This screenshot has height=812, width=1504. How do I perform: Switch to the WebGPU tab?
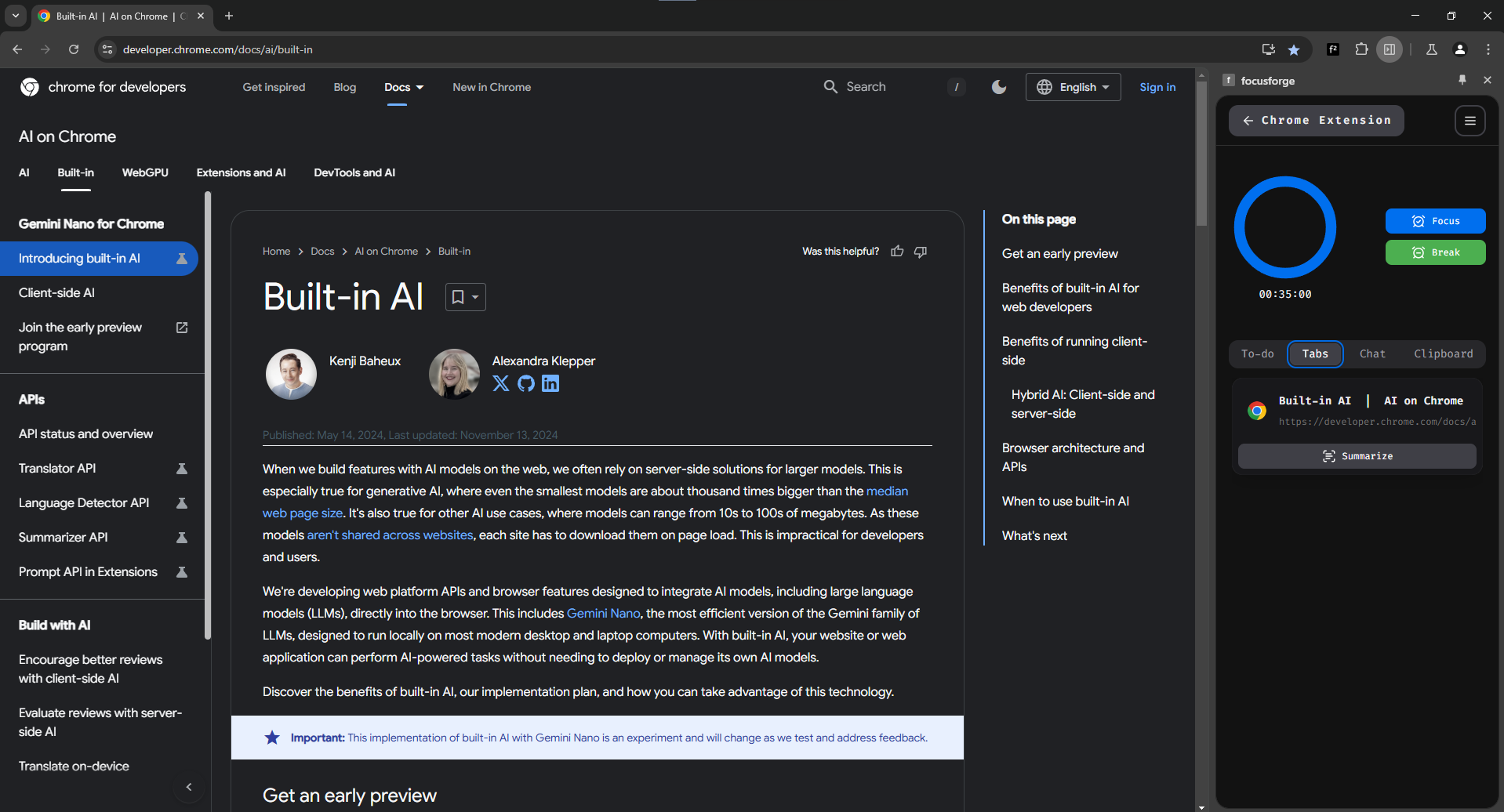click(x=145, y=172)
